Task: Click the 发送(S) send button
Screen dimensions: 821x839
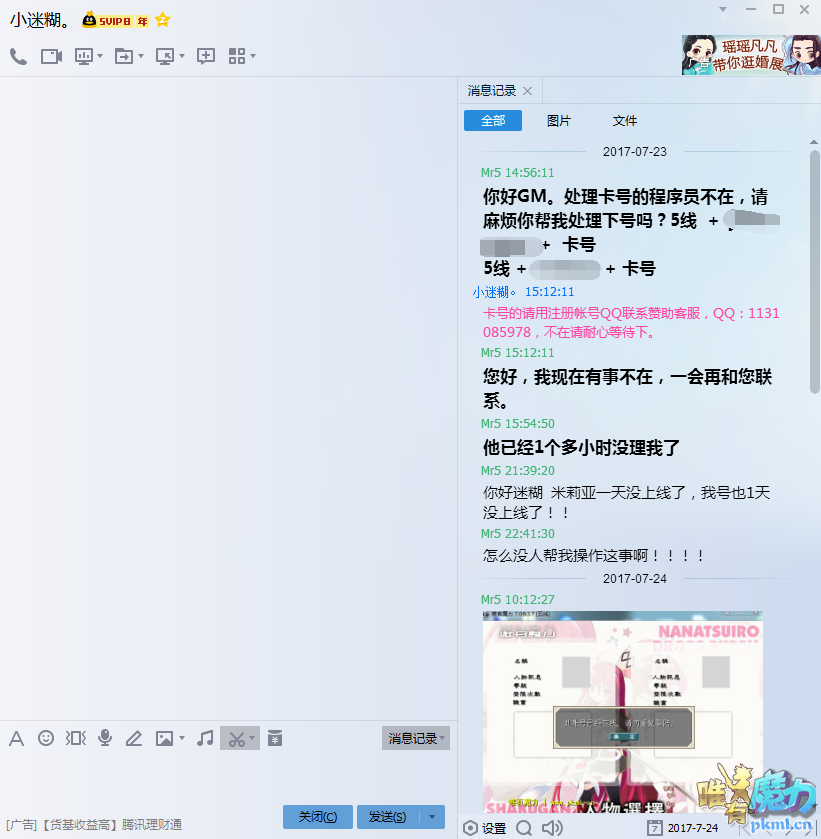Action: [387, 817]
